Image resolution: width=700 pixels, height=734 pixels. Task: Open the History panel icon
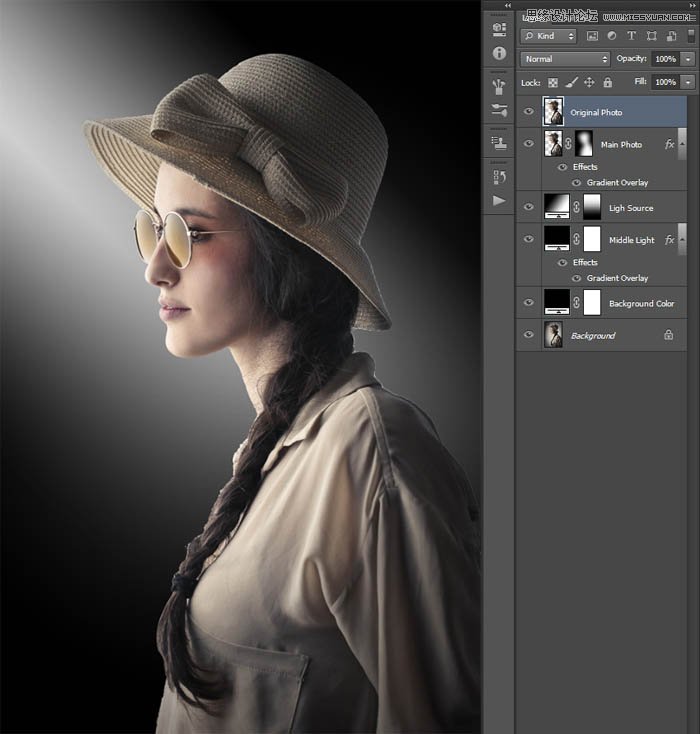(x=499, y=176)
